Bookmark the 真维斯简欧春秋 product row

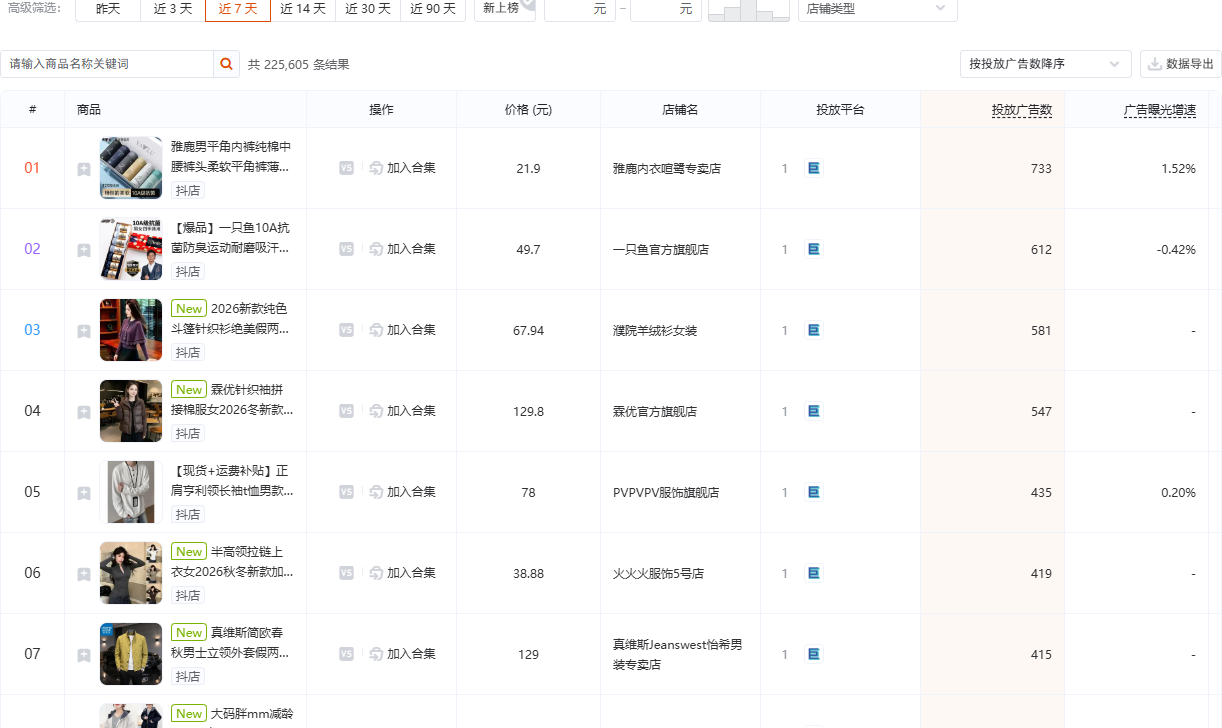pos(84,655)
